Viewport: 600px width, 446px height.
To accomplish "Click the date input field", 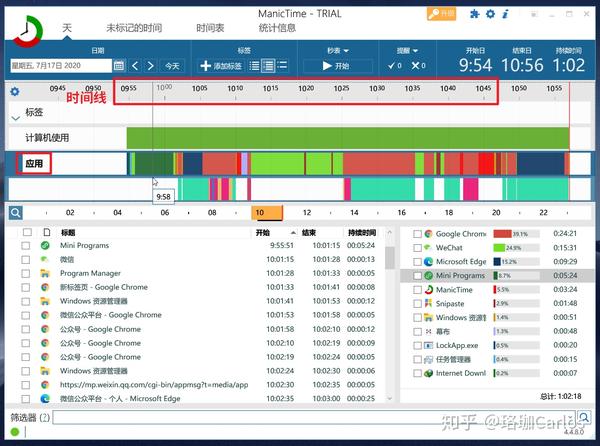I will [61, 66].
